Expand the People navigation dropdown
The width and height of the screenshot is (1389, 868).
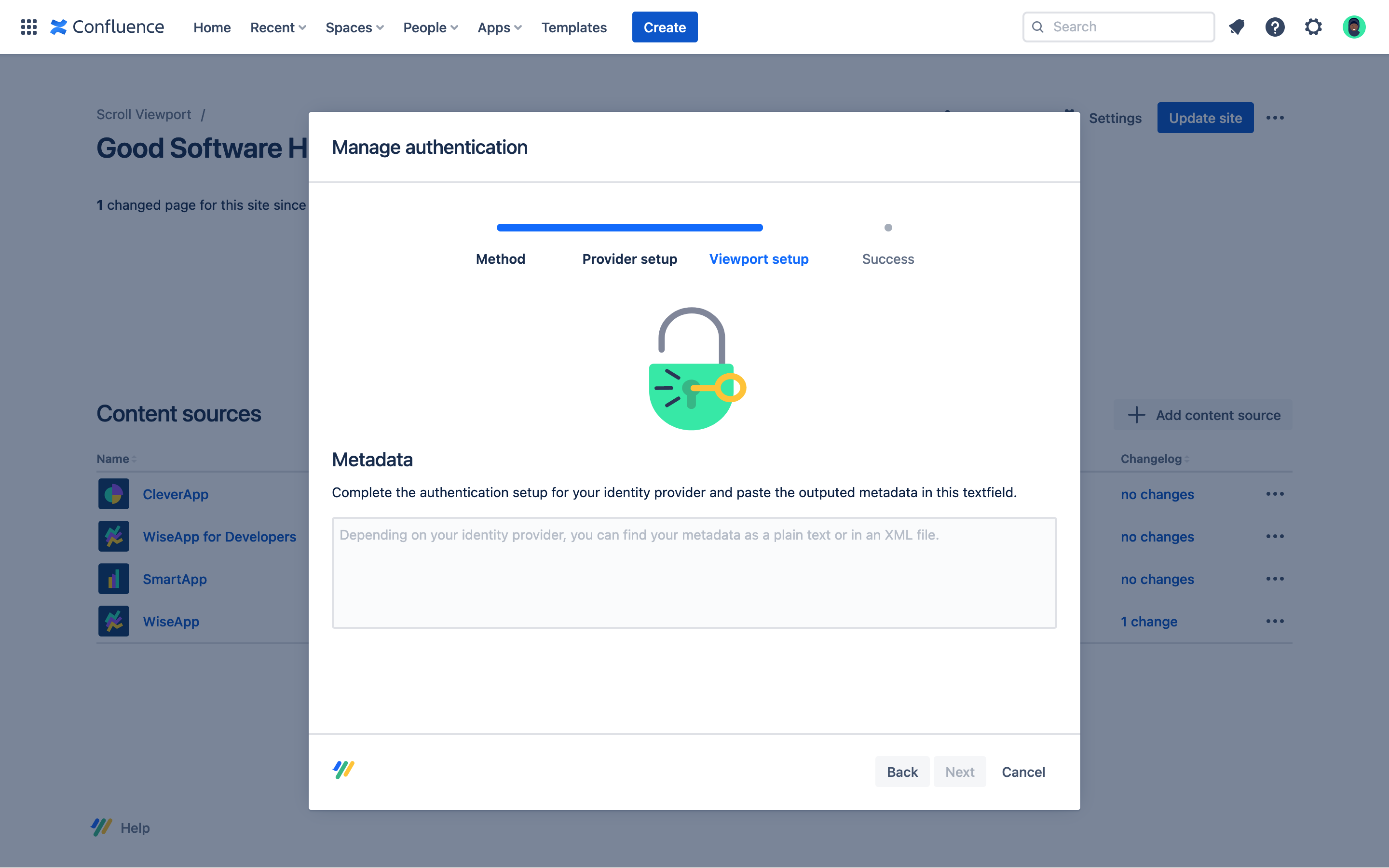coord(430,27)
